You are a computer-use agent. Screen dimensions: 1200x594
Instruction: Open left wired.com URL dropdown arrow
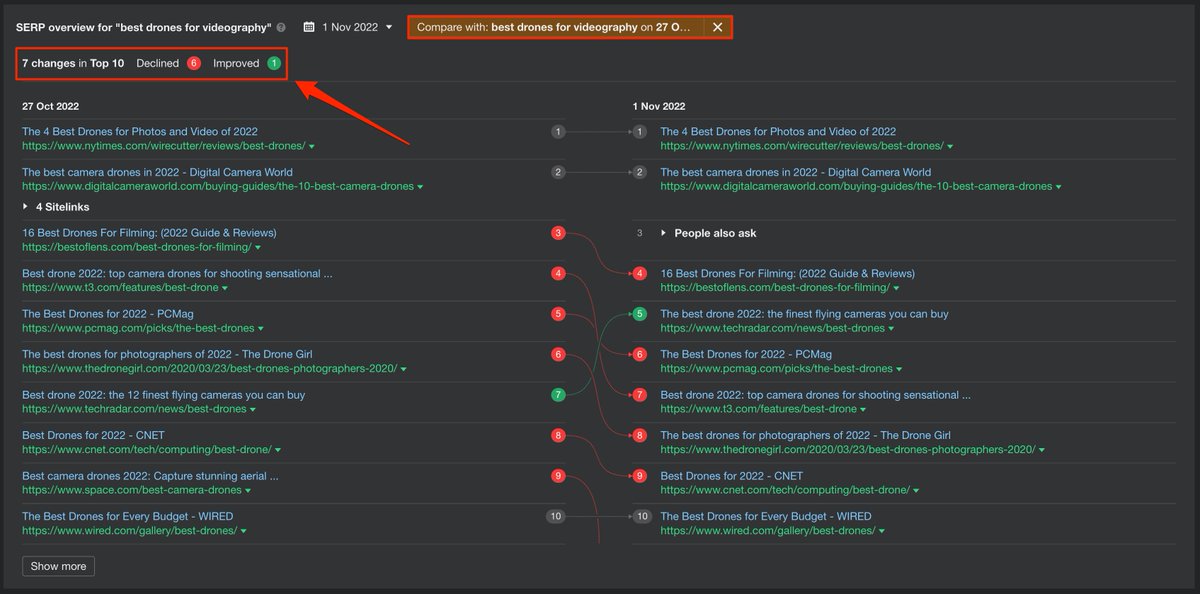point(243,532)
